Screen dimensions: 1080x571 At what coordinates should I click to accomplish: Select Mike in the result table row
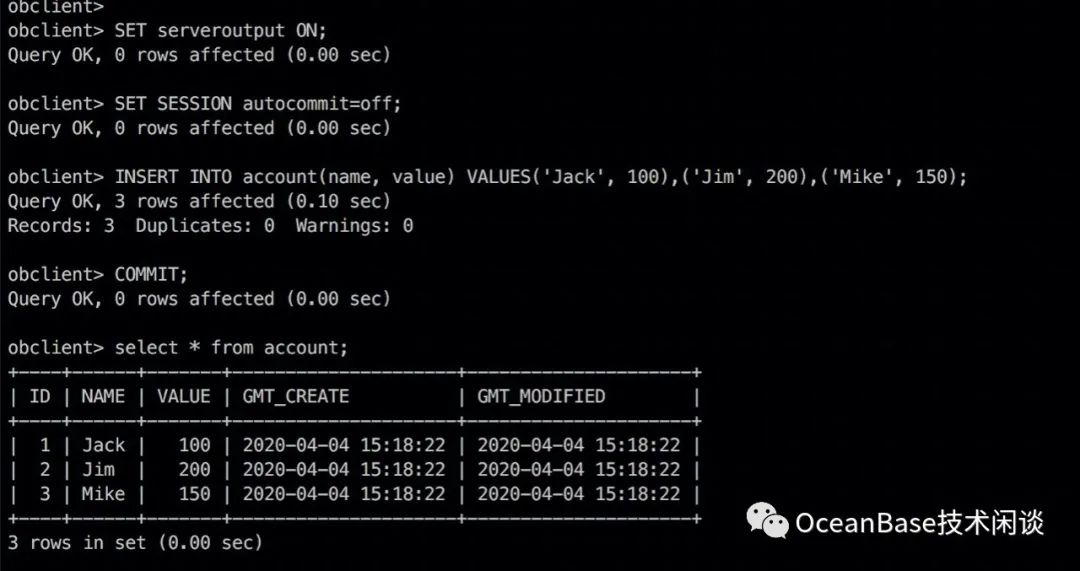103,493
